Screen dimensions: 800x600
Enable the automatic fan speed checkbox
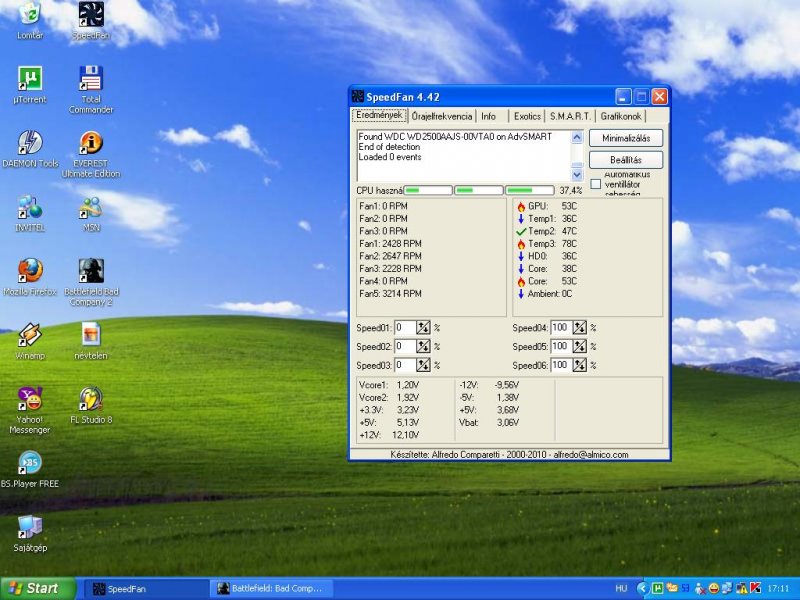(x=596, y=184)
